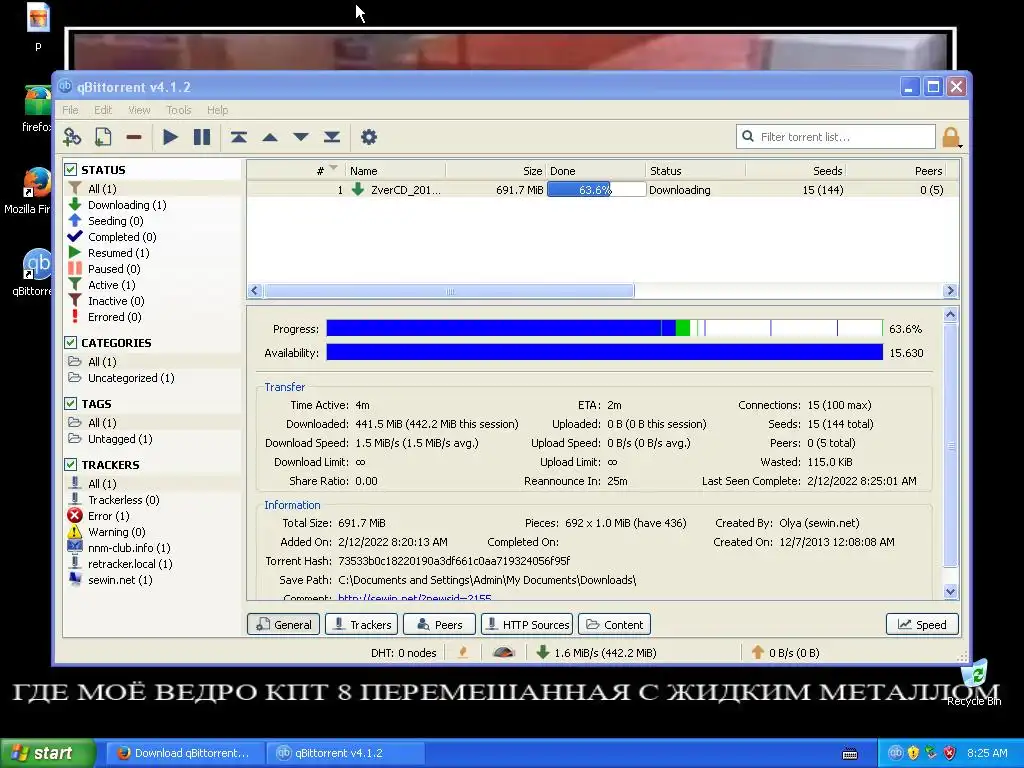Select the Trackerless (0) tracker filter
The width and height of the screenshot is (1024, 768).
pos(123,500)
